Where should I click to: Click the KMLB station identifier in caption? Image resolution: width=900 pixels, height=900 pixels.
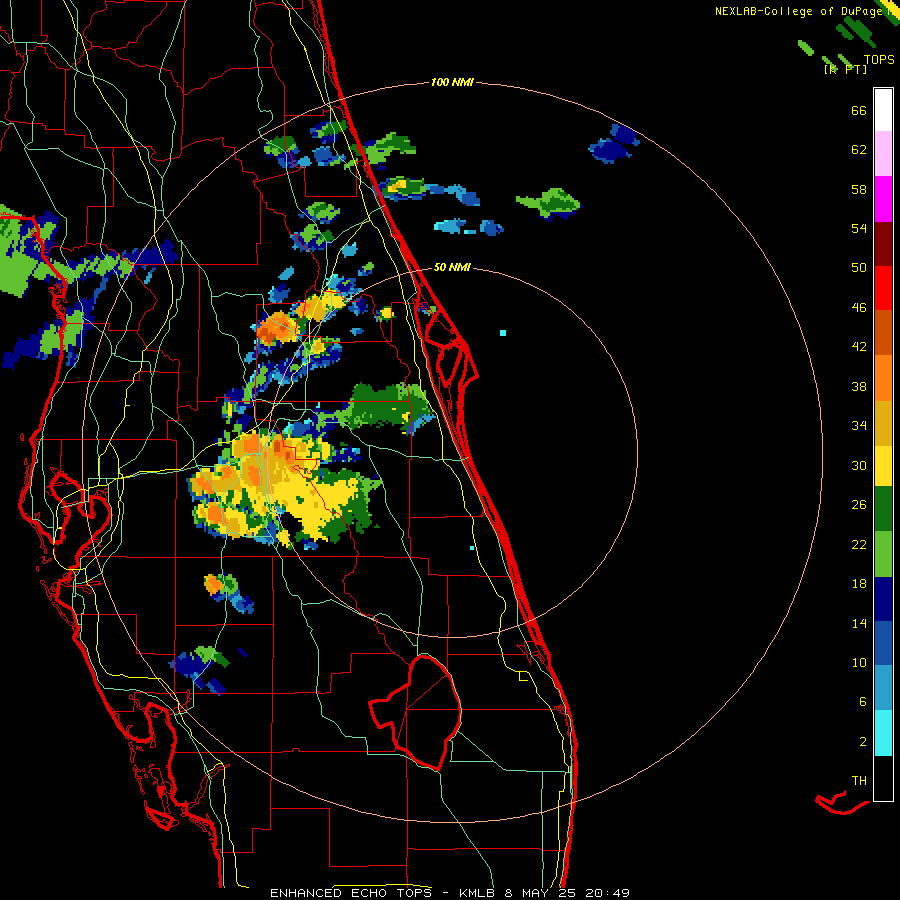pos(479,893)
